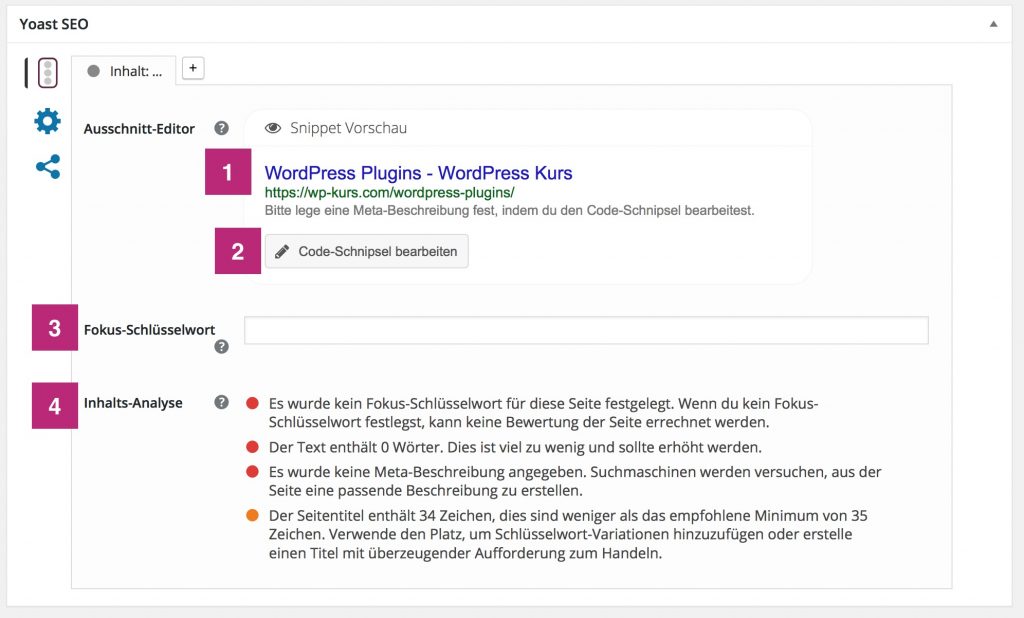
Task: Toggle the eye icon in Snippet Vorschau
Action: click(x=272, y=127)
